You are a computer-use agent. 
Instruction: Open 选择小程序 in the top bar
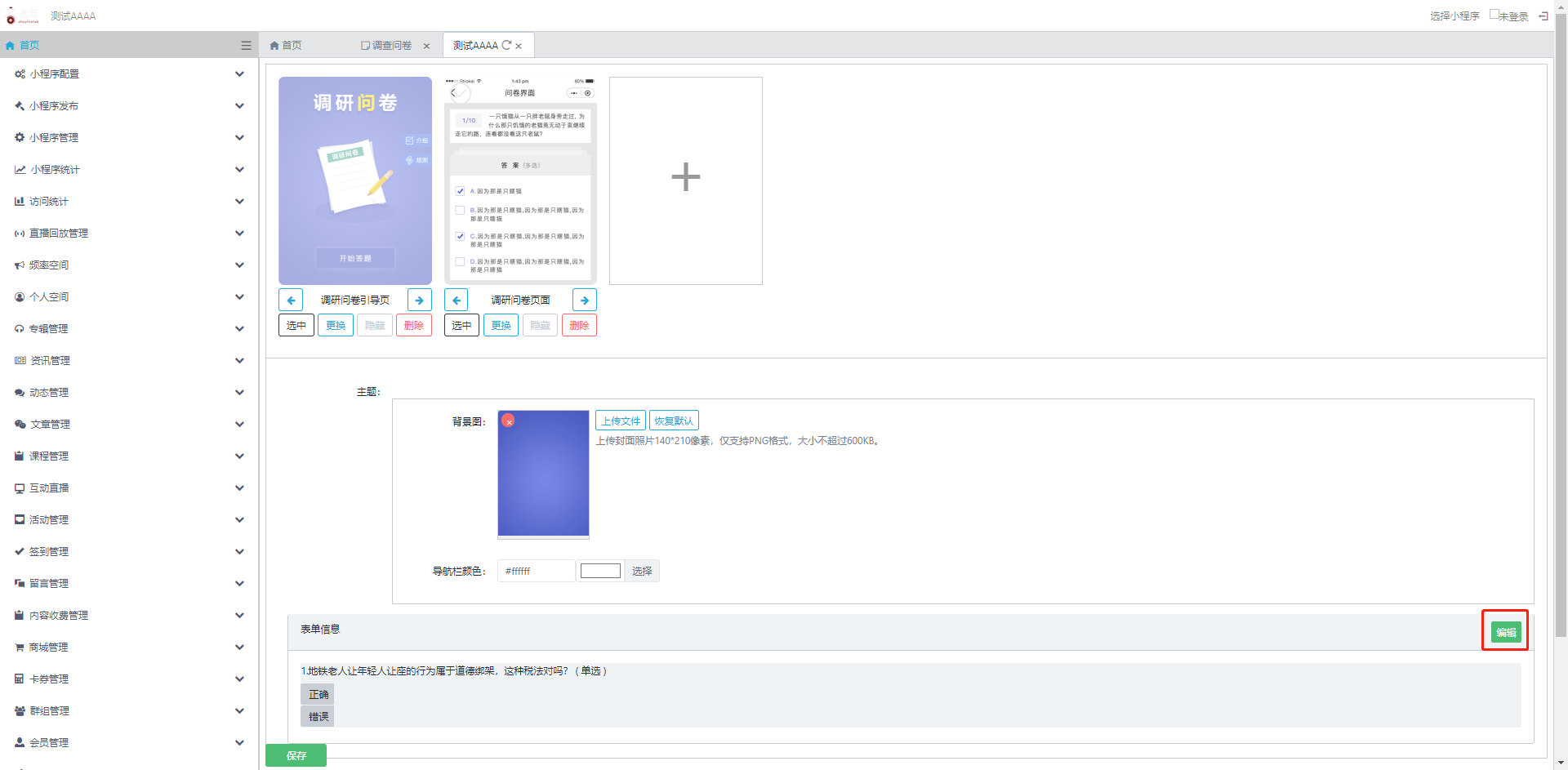click(x=1454, y=16)
